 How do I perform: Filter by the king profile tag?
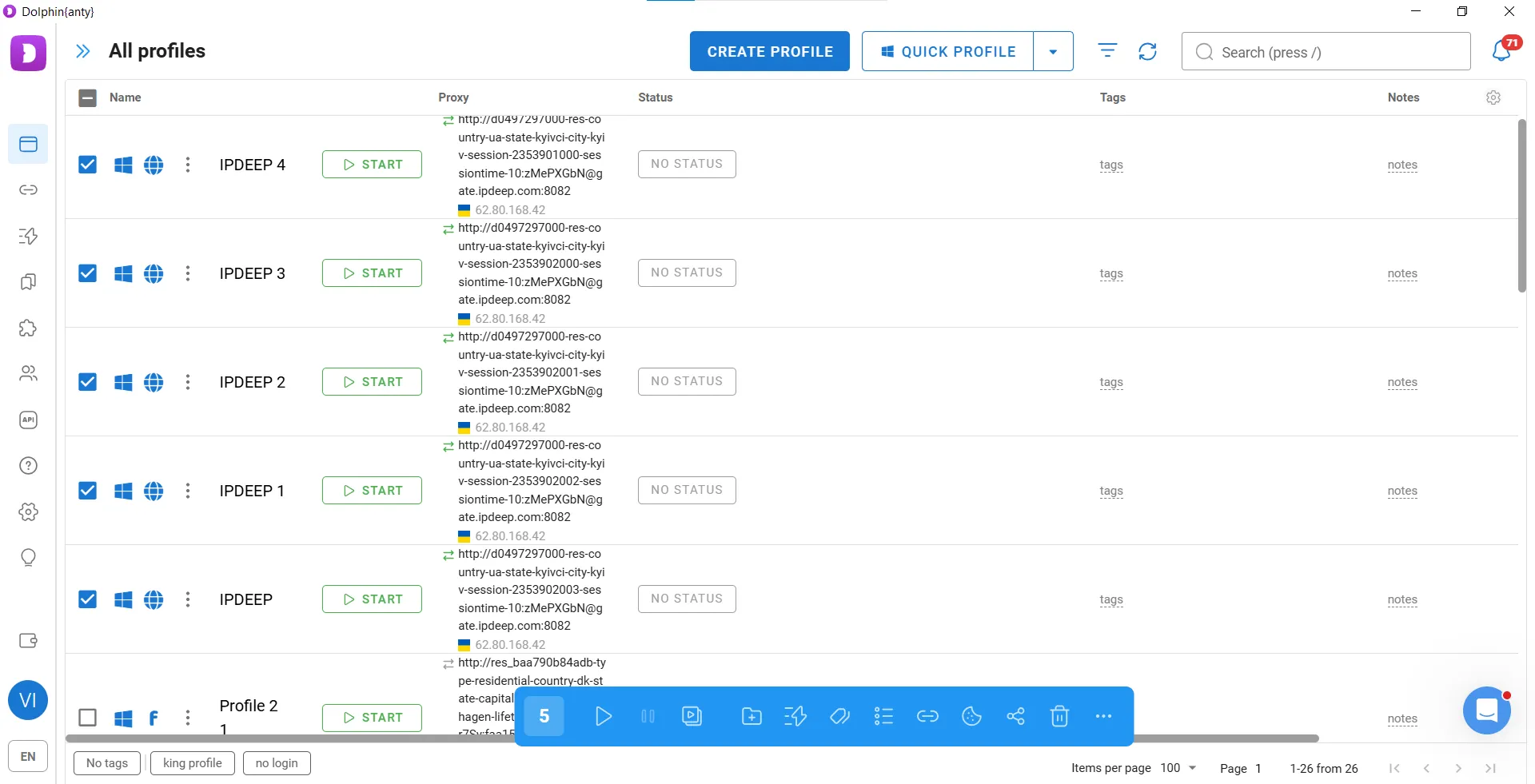tap(193, 763)
